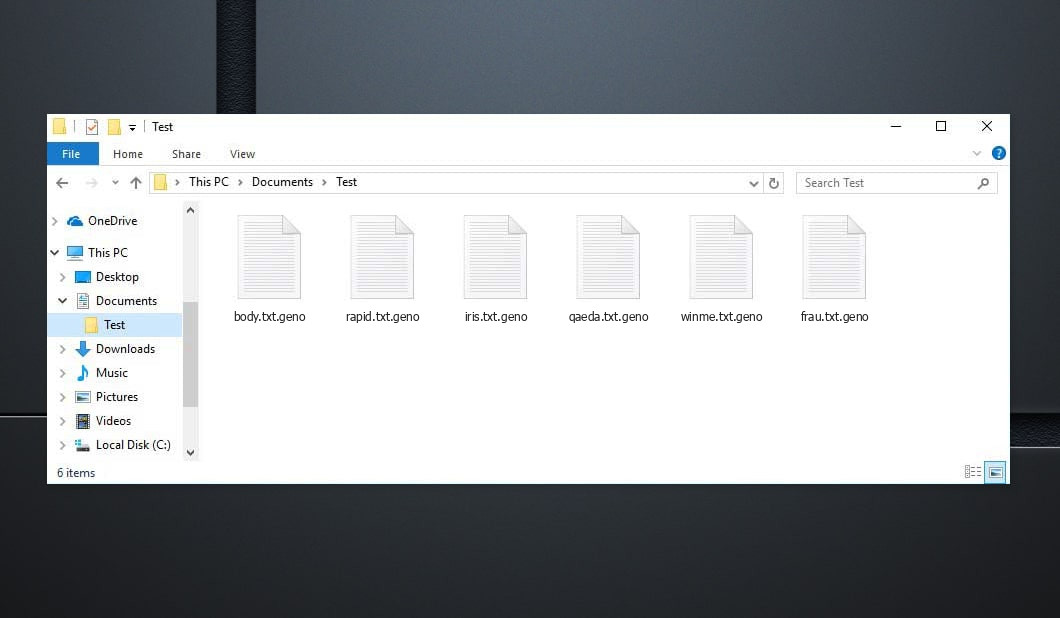Click the navigation pane scrollbar thumb

click(x=191, y=354)
